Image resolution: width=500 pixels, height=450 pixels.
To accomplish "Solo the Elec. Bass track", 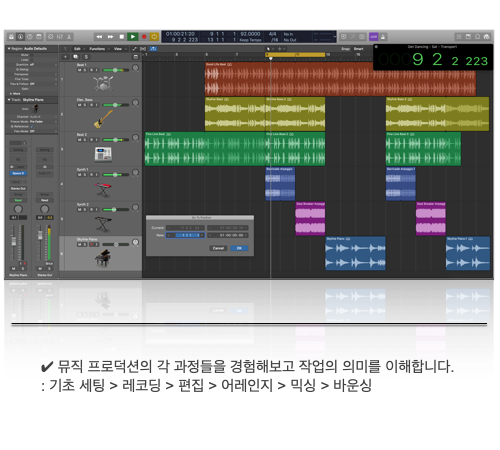I will coord(85,105).
